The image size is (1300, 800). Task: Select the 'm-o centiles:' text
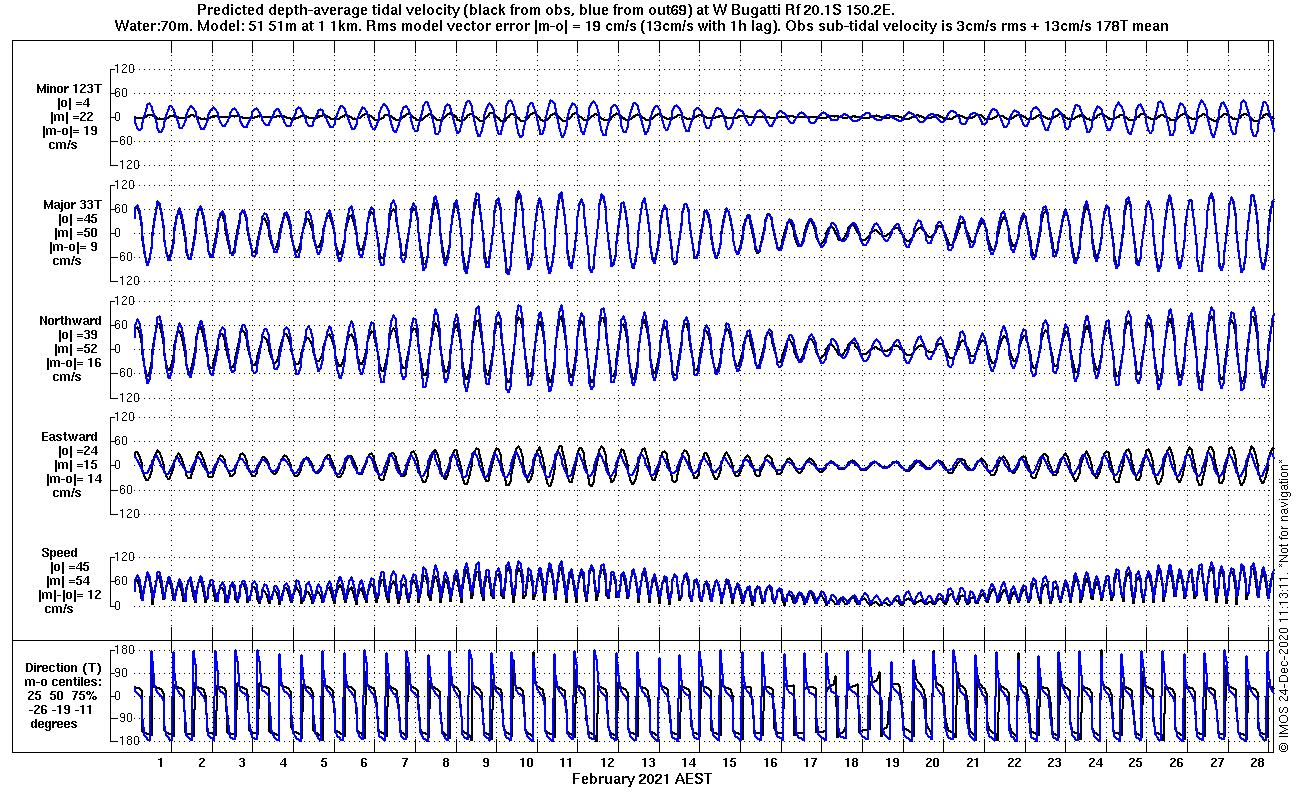tap(65, 682)
